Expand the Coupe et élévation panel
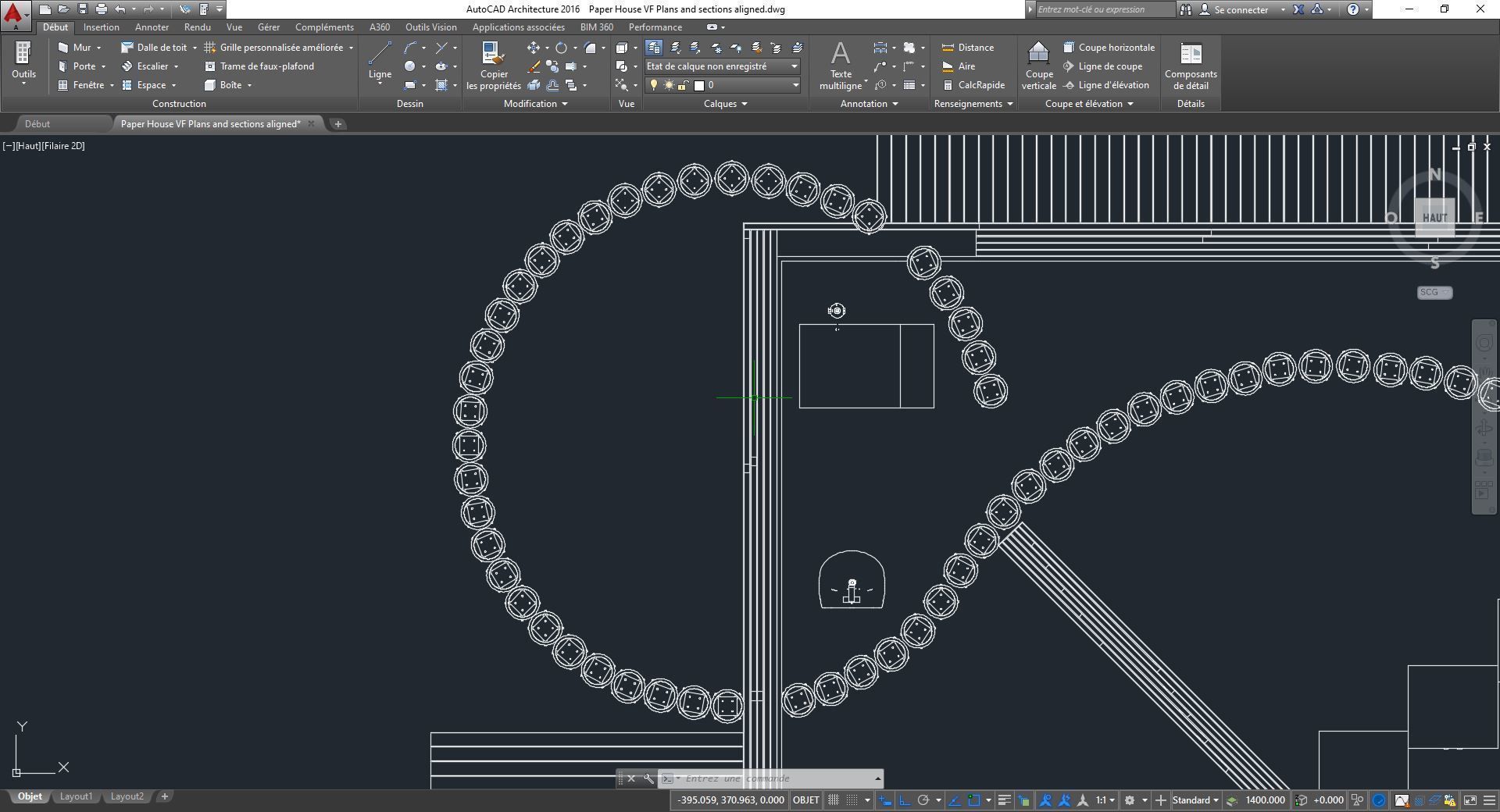Screen dimensions: 1500x812 (1089, 104)
